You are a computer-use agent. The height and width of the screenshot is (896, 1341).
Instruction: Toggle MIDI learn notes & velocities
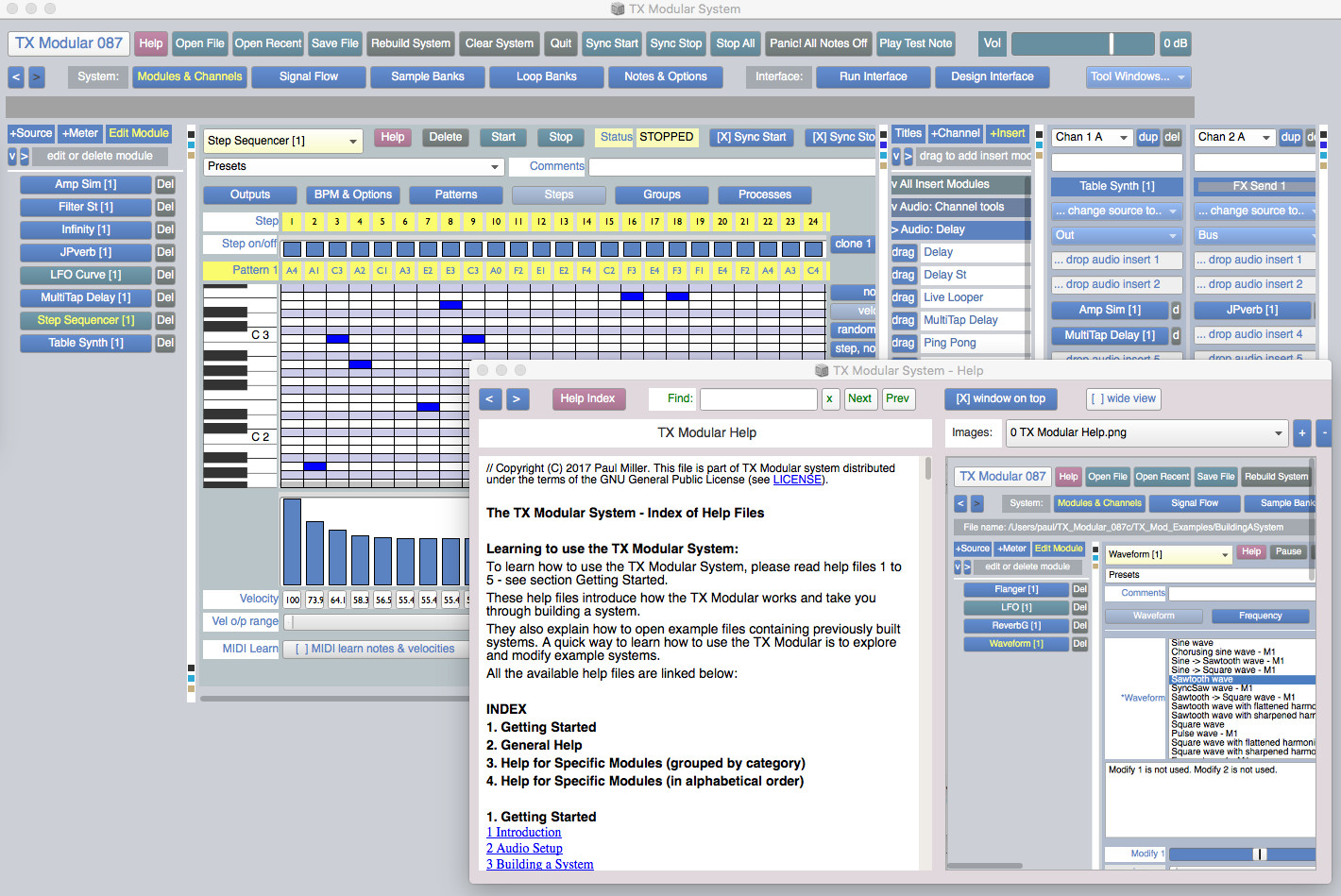coord(375,649)
